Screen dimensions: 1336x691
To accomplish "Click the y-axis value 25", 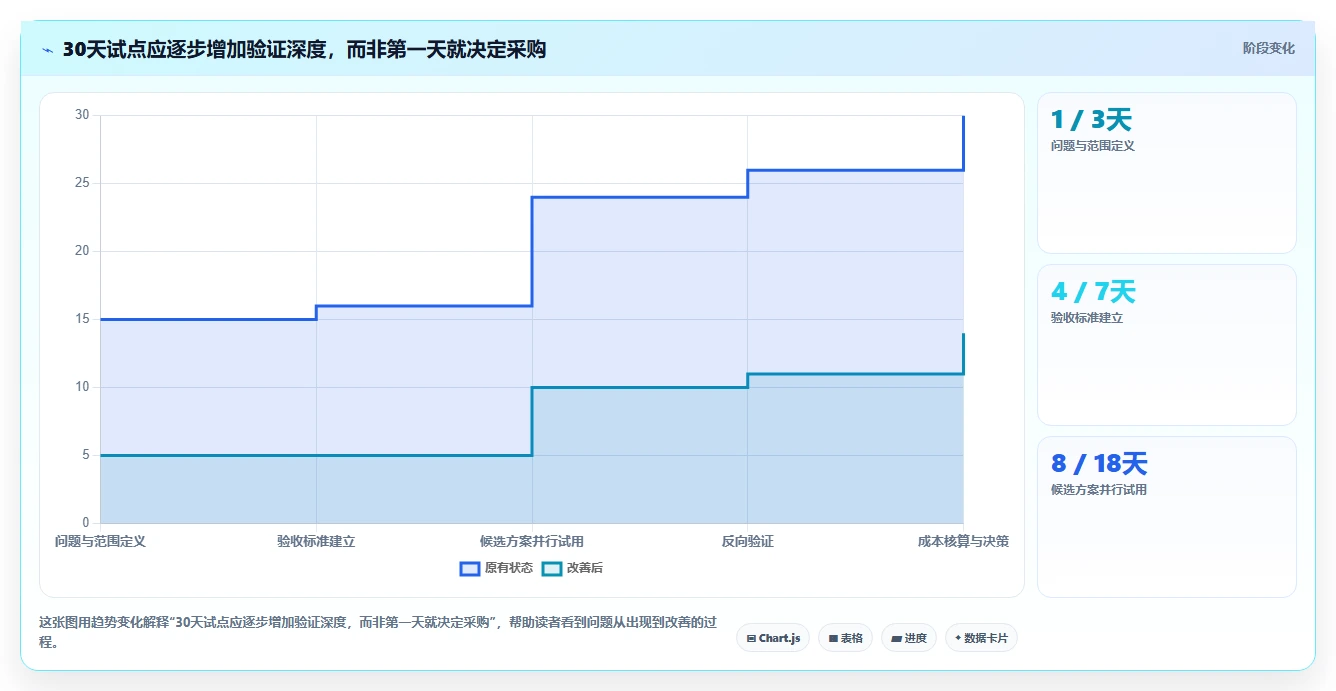I will coord(82,183).
